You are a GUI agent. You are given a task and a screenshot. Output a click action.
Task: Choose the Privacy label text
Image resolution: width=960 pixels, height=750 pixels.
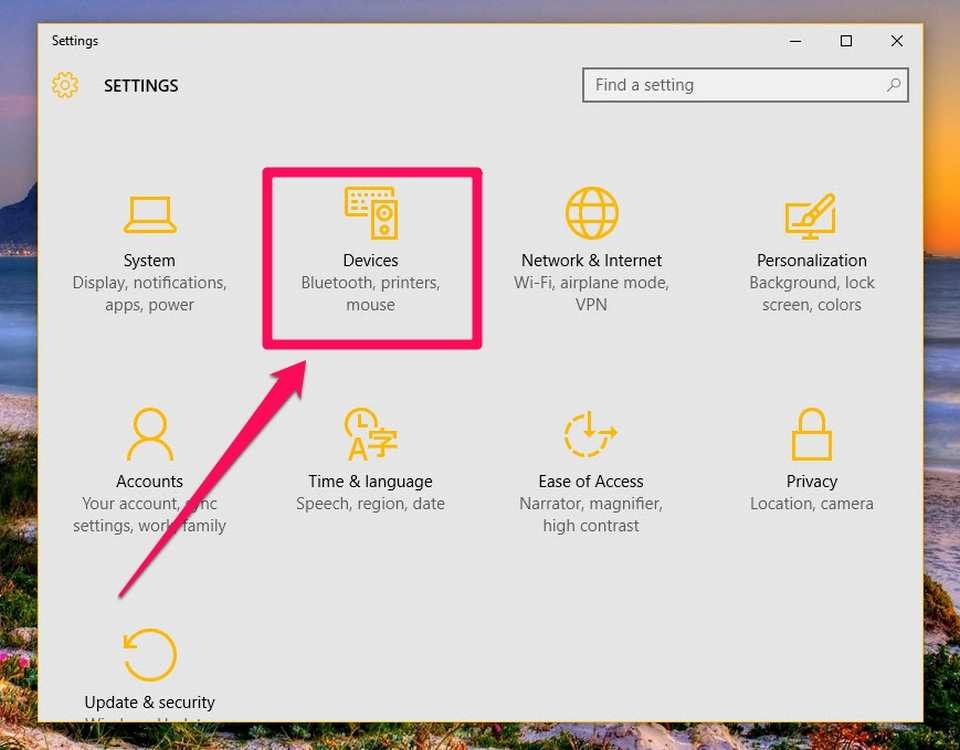pyautogui.click(x=812, y=481)
